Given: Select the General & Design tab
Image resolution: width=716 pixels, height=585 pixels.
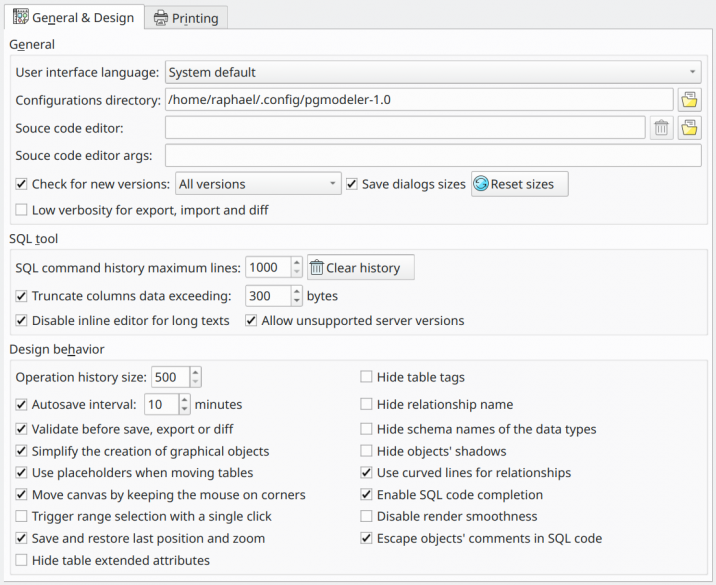Looking at the screenshot, I should [x=74, y=17].
